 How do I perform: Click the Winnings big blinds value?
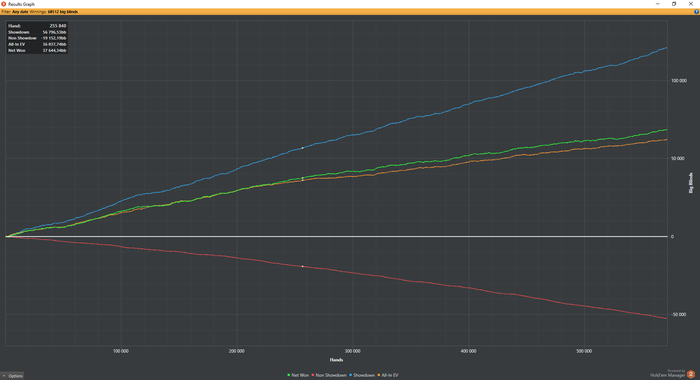(x=63, y=12)
